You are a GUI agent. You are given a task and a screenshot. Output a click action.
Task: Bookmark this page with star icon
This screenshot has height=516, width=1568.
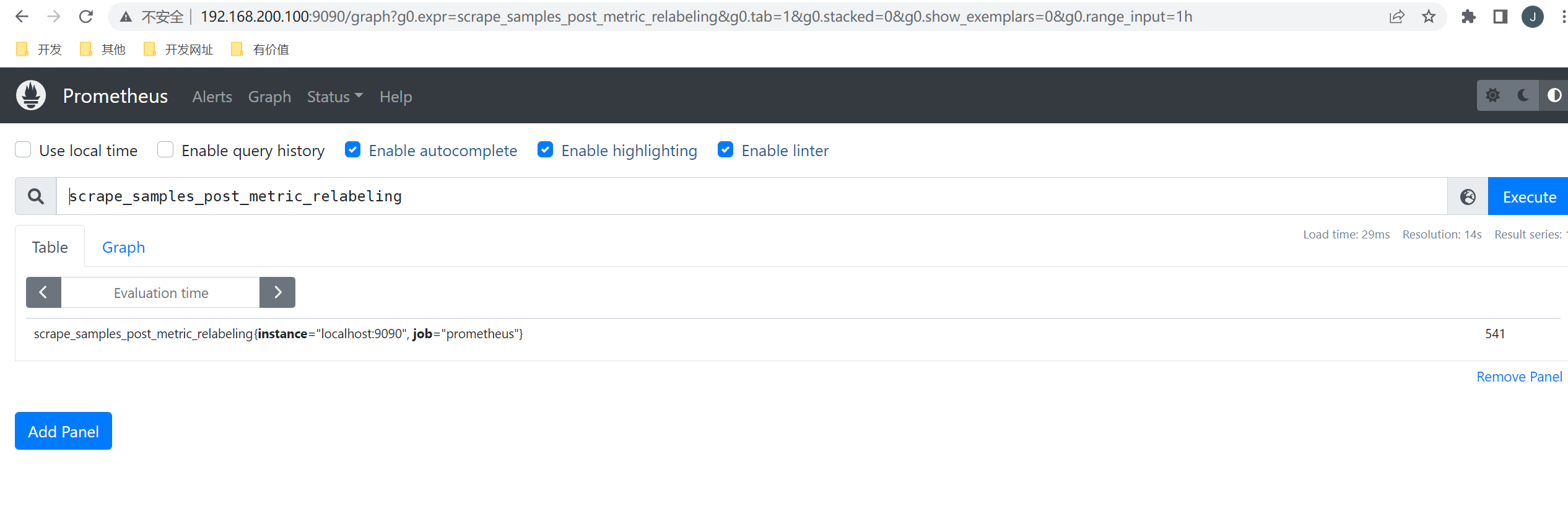point(1429,17)
